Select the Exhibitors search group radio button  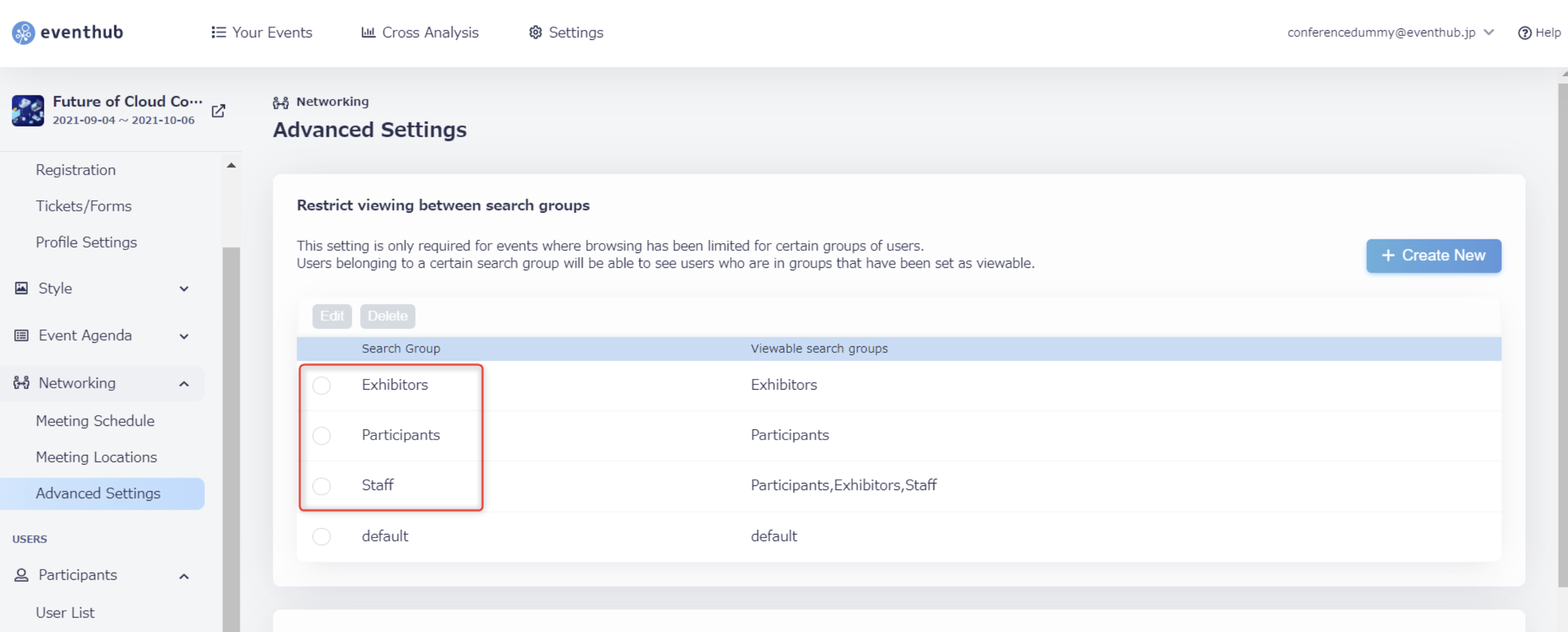[322, 385]
